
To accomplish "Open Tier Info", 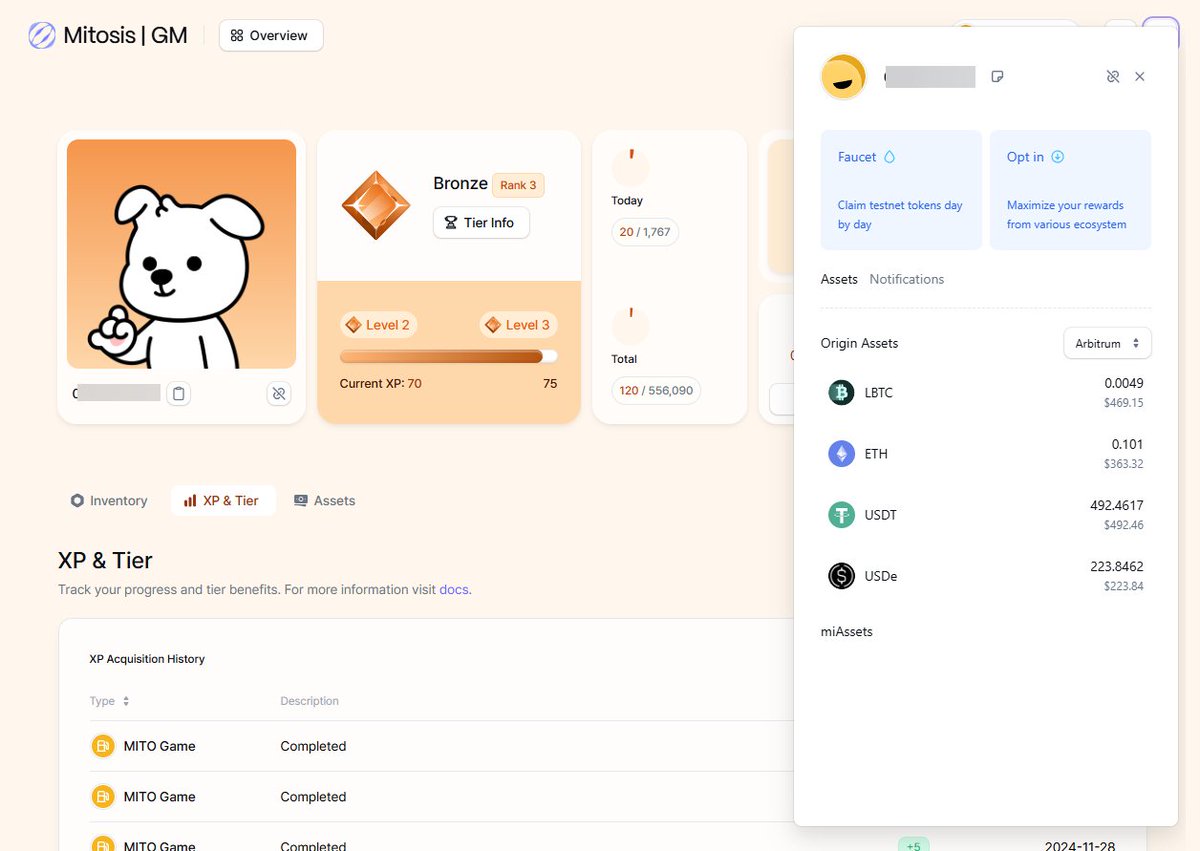I will click(x=481, y=222).
